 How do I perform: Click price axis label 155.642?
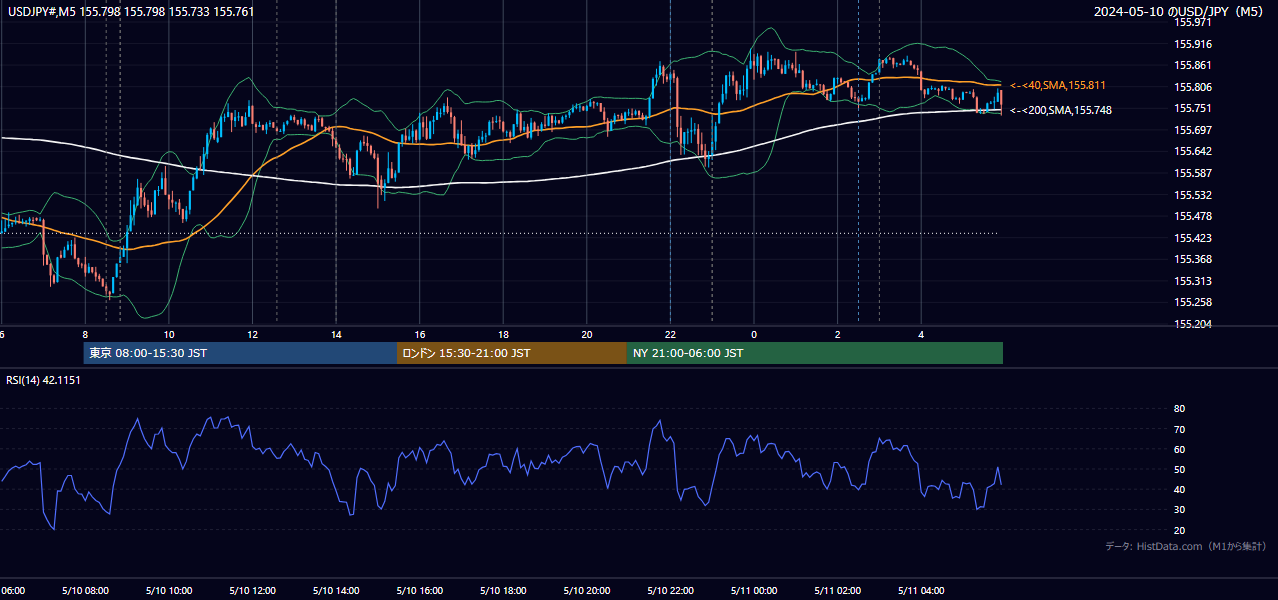pos(1193,152)
